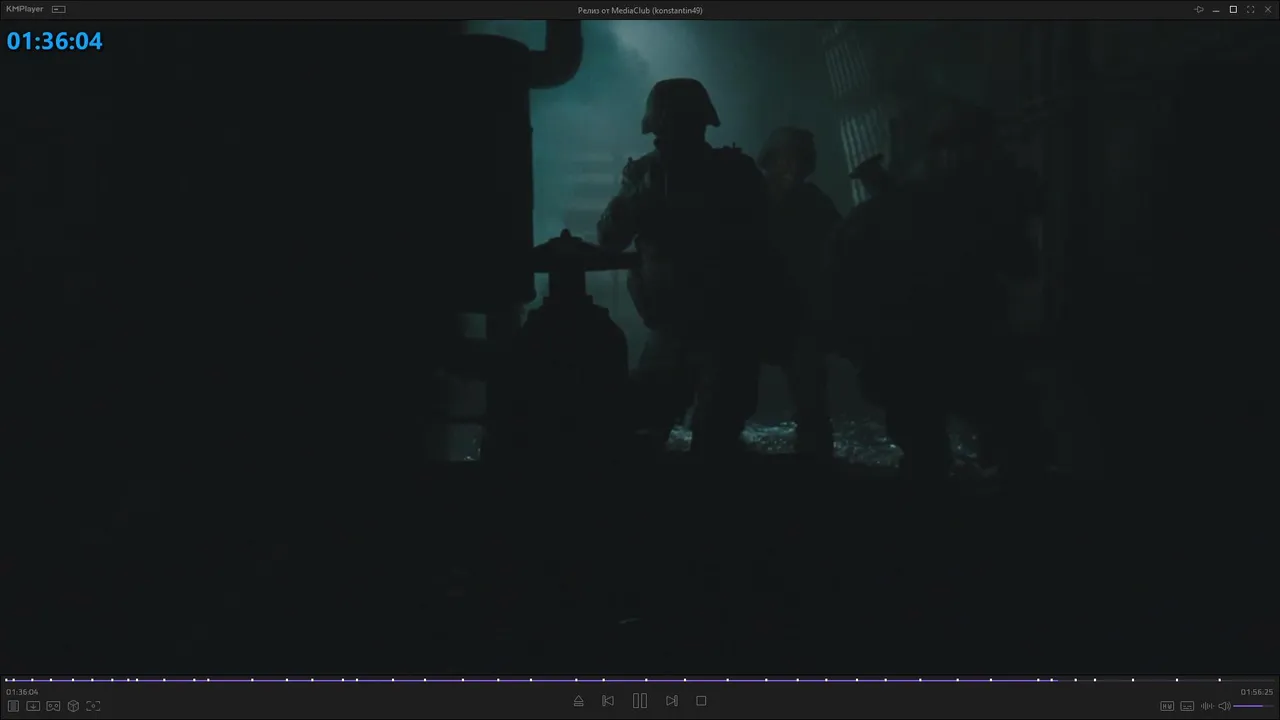The width and height of the screenshot is (1280, 720).
Task: Open the download video icon
Action: click(x=33, y=706)
